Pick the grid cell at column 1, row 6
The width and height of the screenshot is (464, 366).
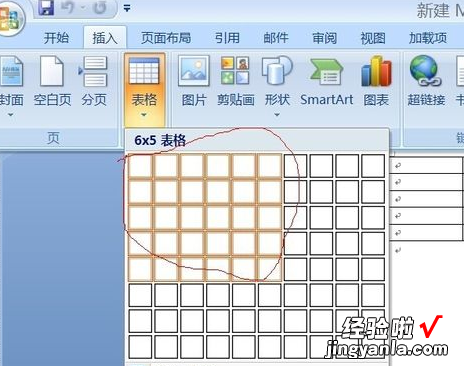click(140, 295)
